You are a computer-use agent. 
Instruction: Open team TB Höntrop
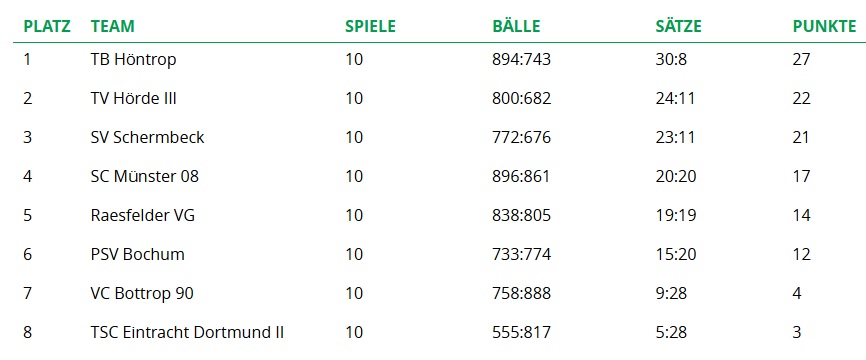[x=134, y=60]
